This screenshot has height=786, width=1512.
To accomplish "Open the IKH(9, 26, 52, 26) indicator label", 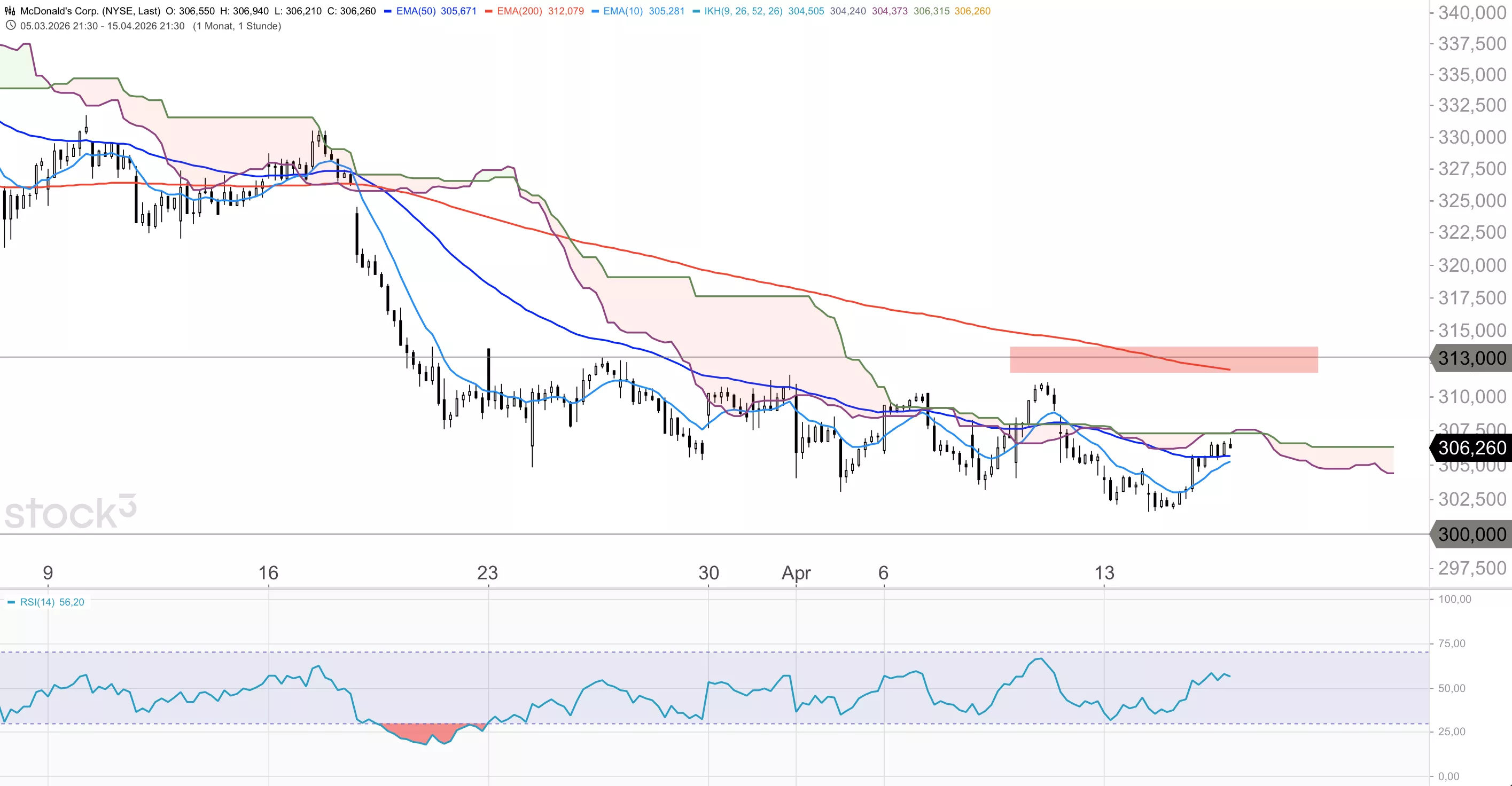I will click(x=743, y=11).
